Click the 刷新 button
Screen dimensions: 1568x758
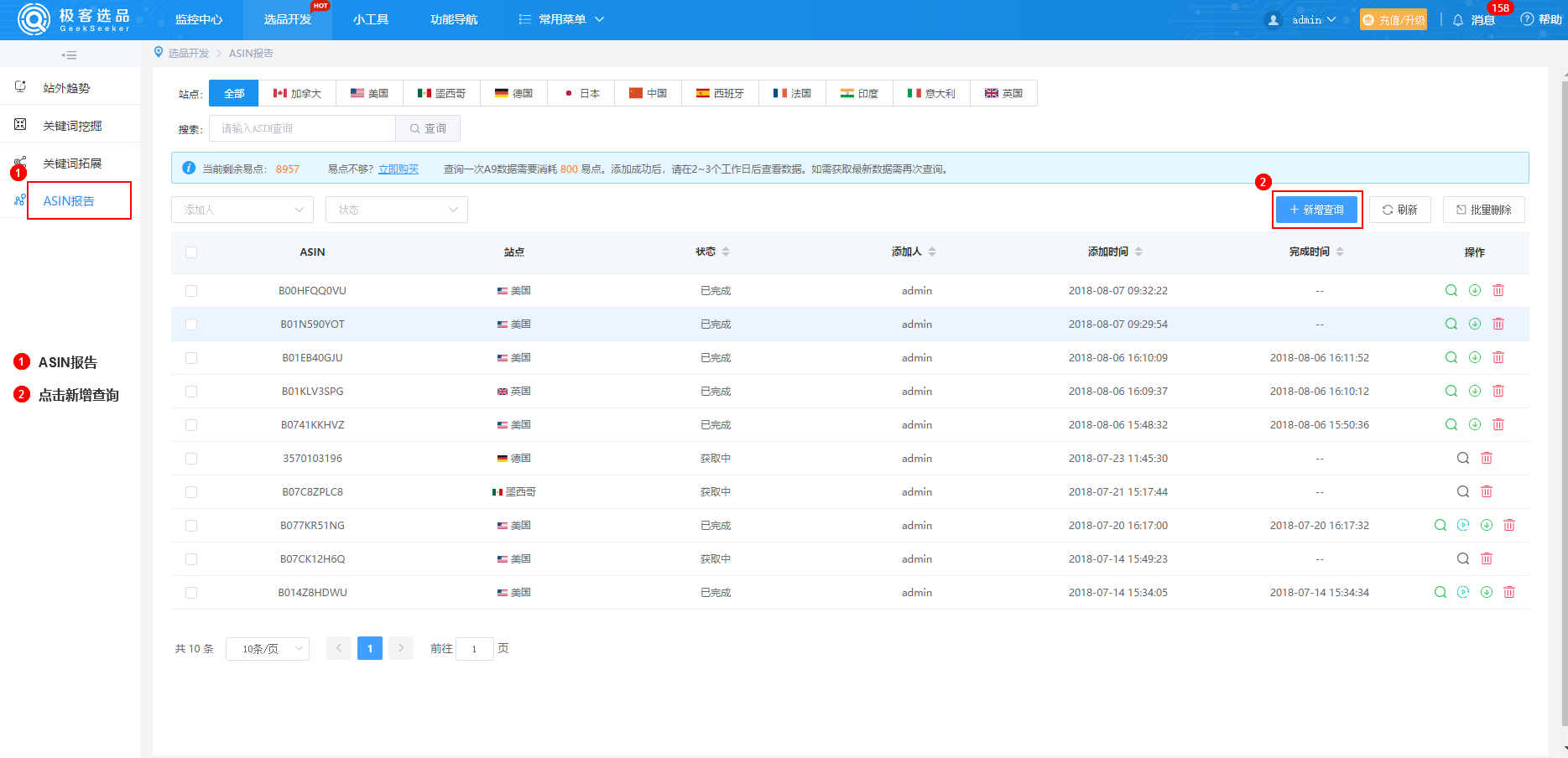click(x=1400, y=210)
